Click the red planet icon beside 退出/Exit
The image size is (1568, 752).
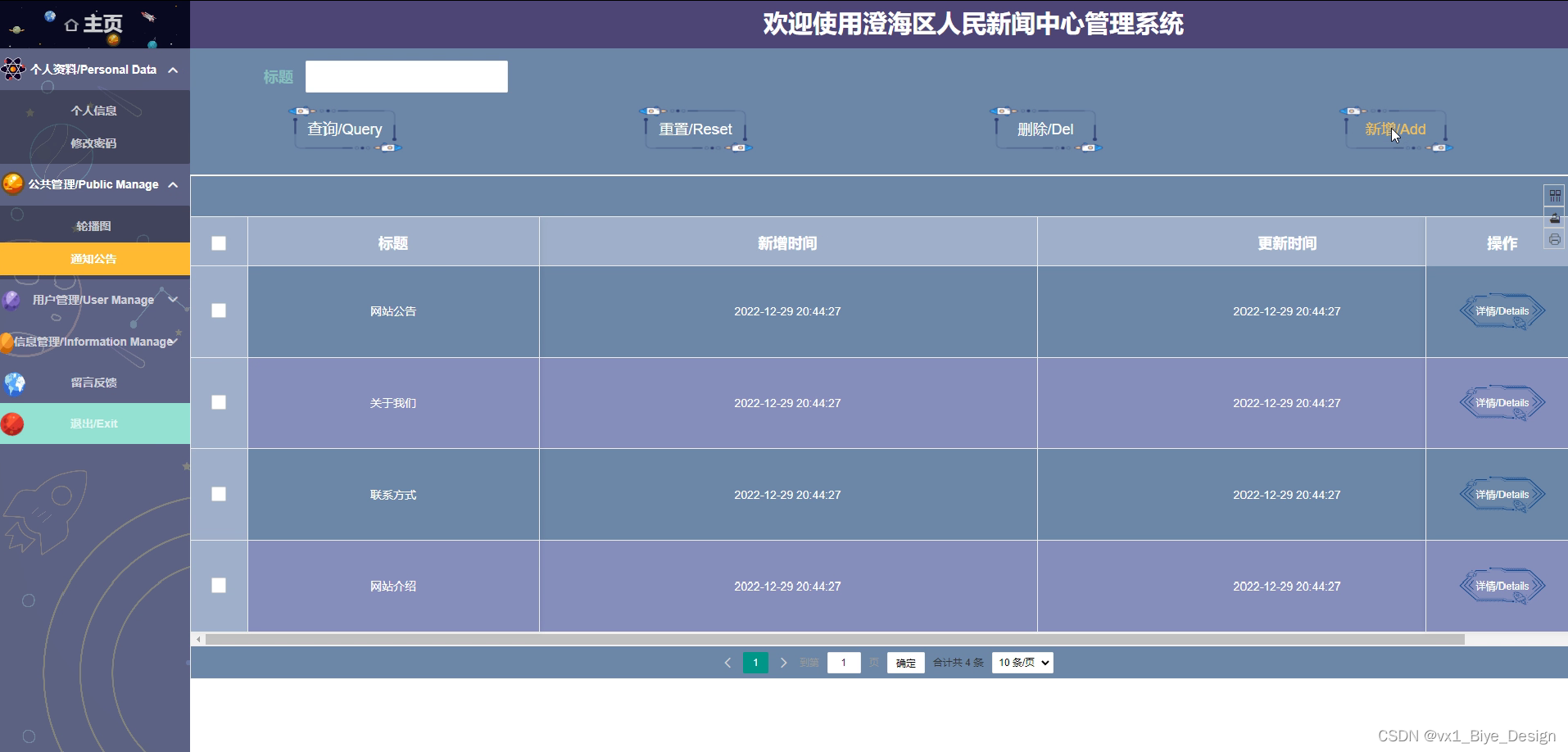[x=12, y=424]
